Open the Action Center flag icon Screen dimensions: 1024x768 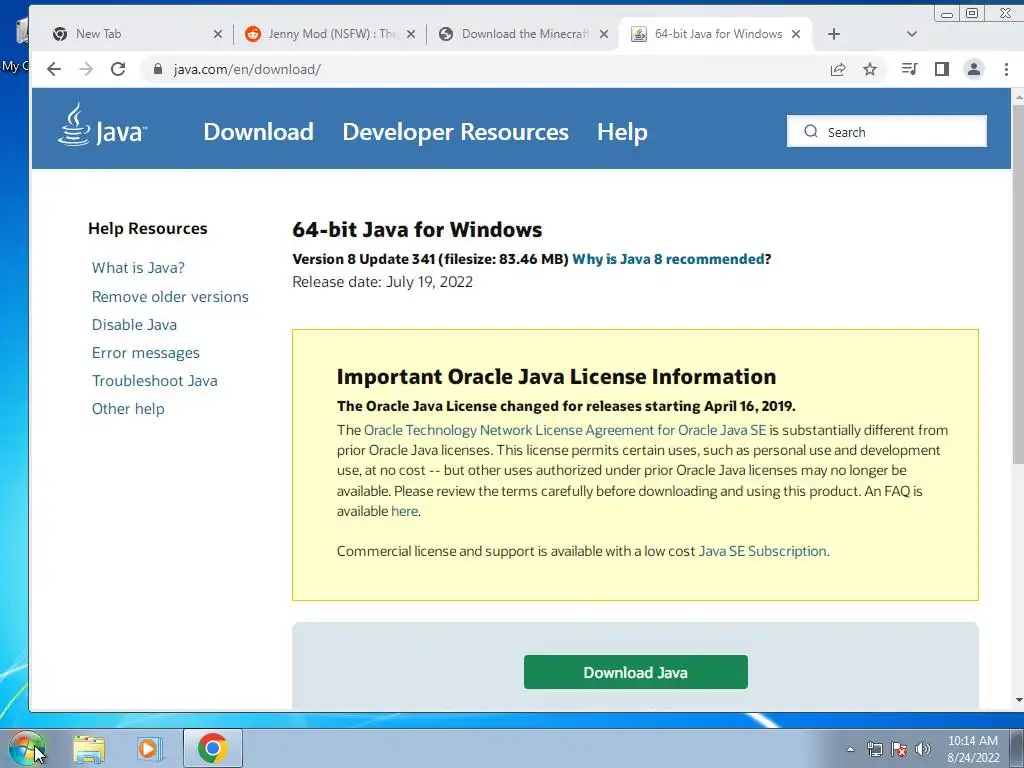(899, 749)
